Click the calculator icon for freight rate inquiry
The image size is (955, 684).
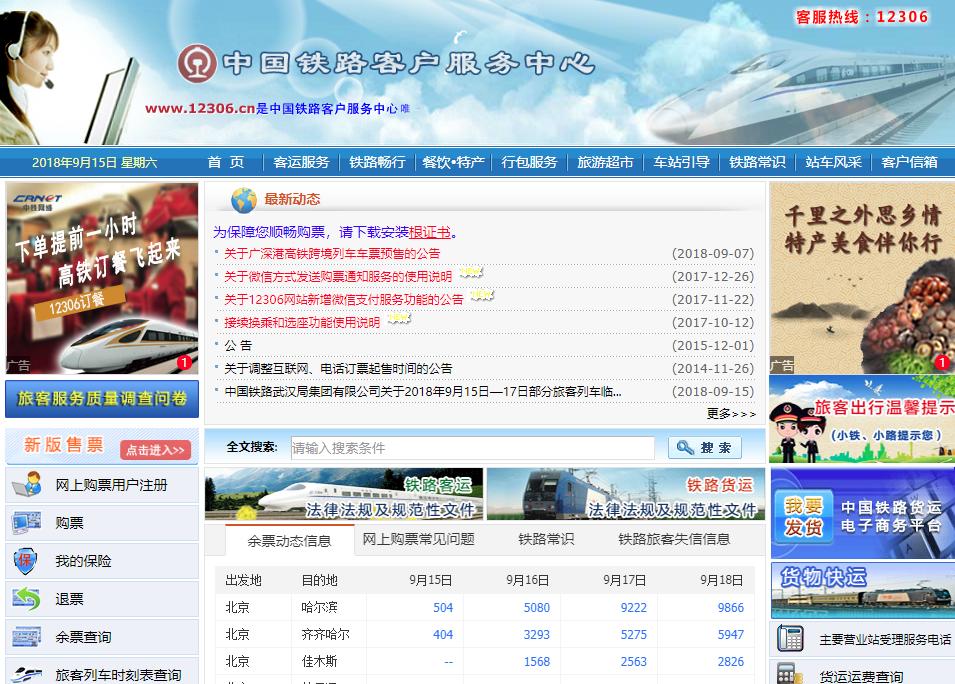pyautogui.click(x=788, y=675)
